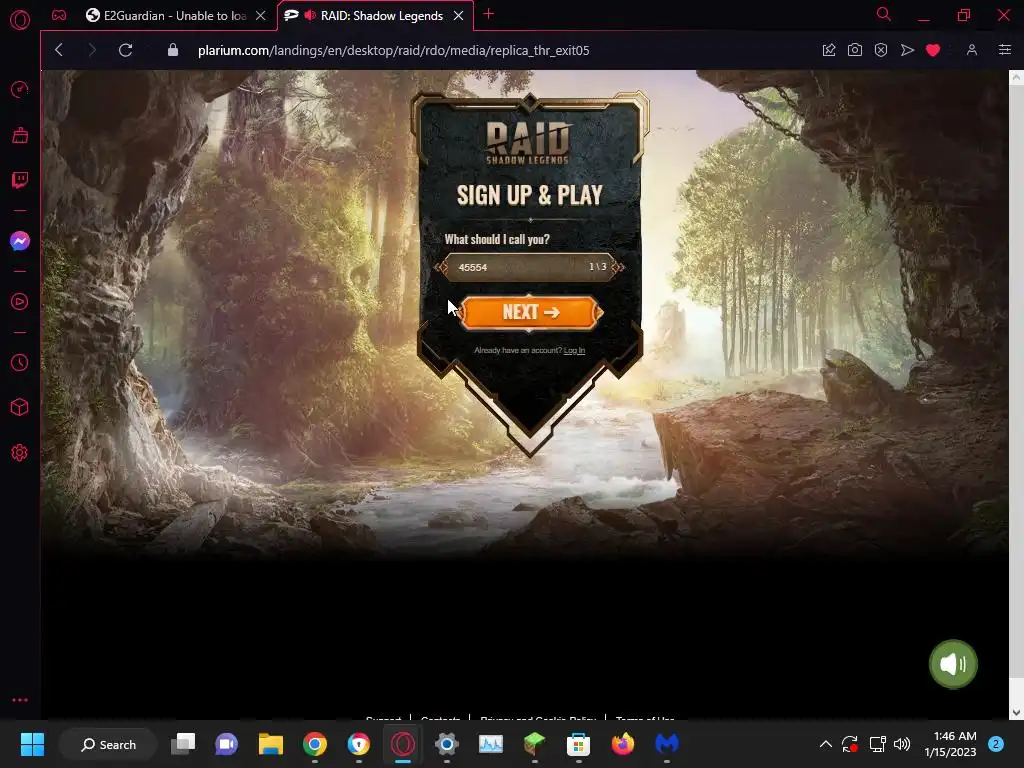Open the Opera menu logo

pyautogui.click(x=20, y=20)
